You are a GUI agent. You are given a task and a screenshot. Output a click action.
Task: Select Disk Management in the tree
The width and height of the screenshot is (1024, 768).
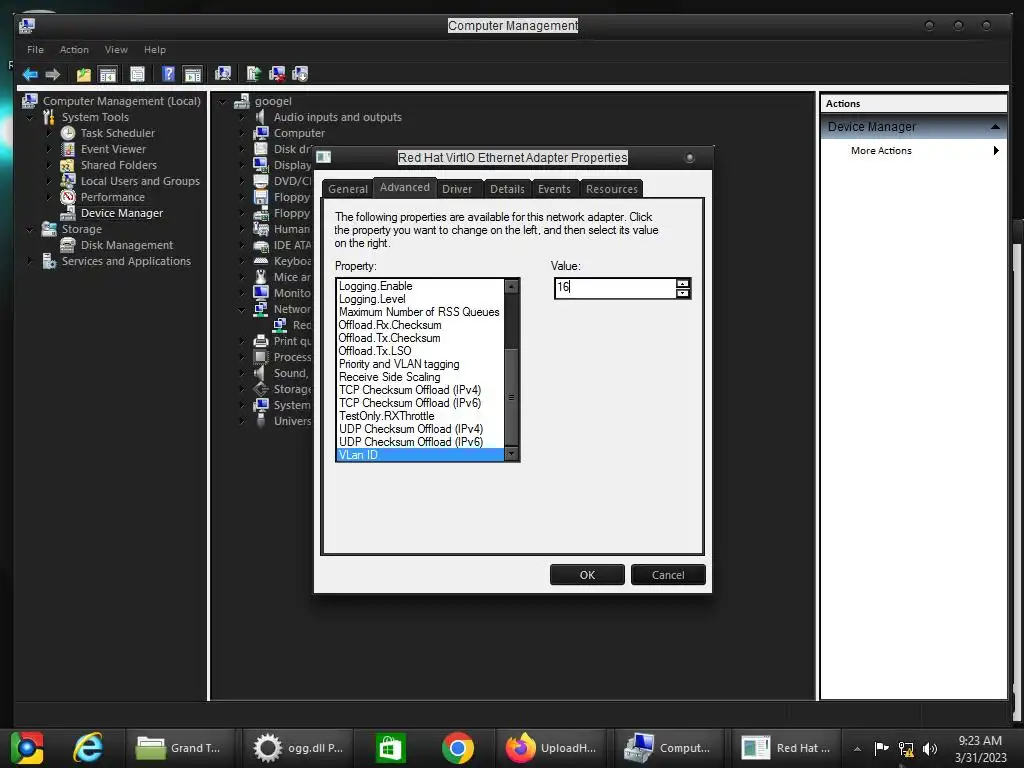pyautogui.click(x=127, y=245)
